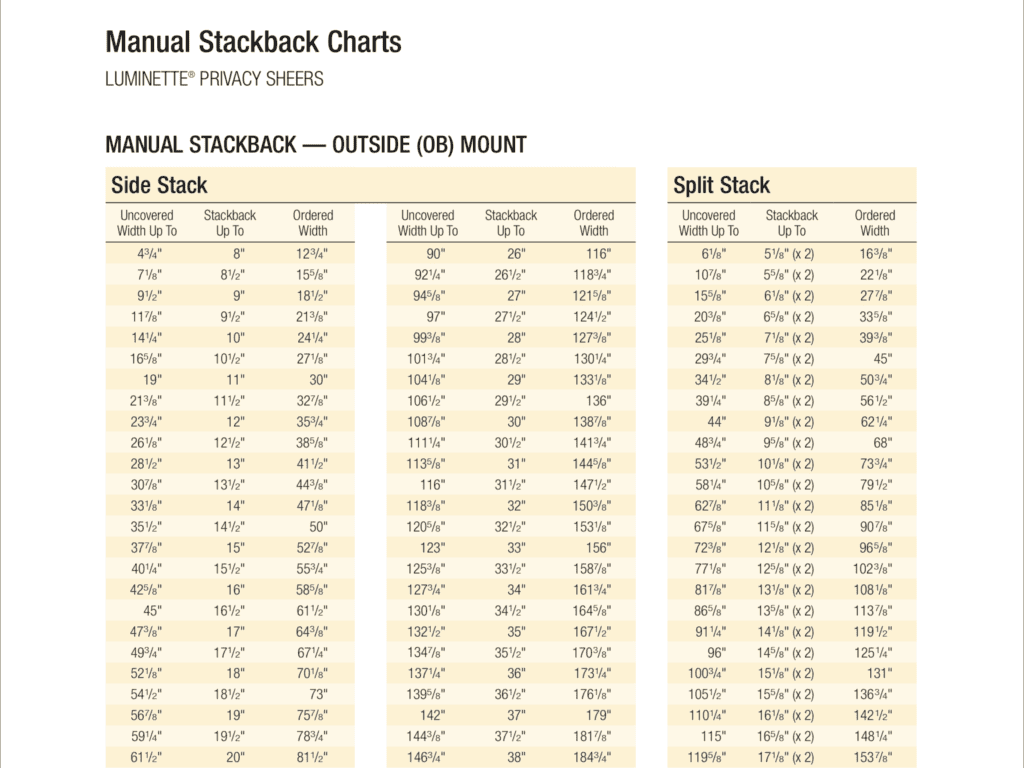
Task: Select the 96" uncovered width cell
Action: click(714, 653)
